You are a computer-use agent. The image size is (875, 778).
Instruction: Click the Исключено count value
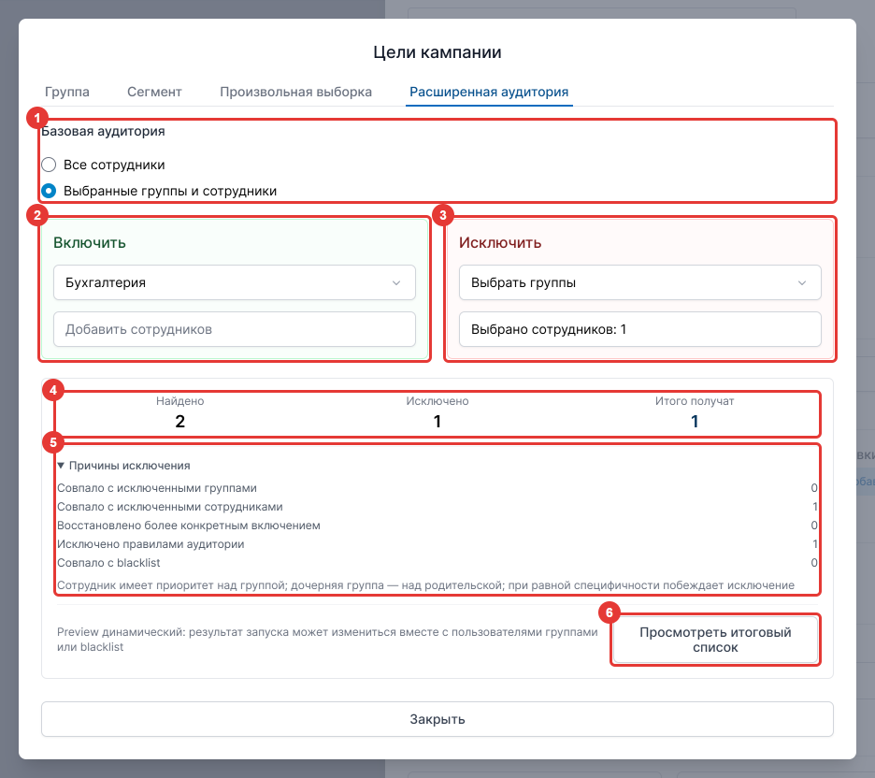[438, 421]
